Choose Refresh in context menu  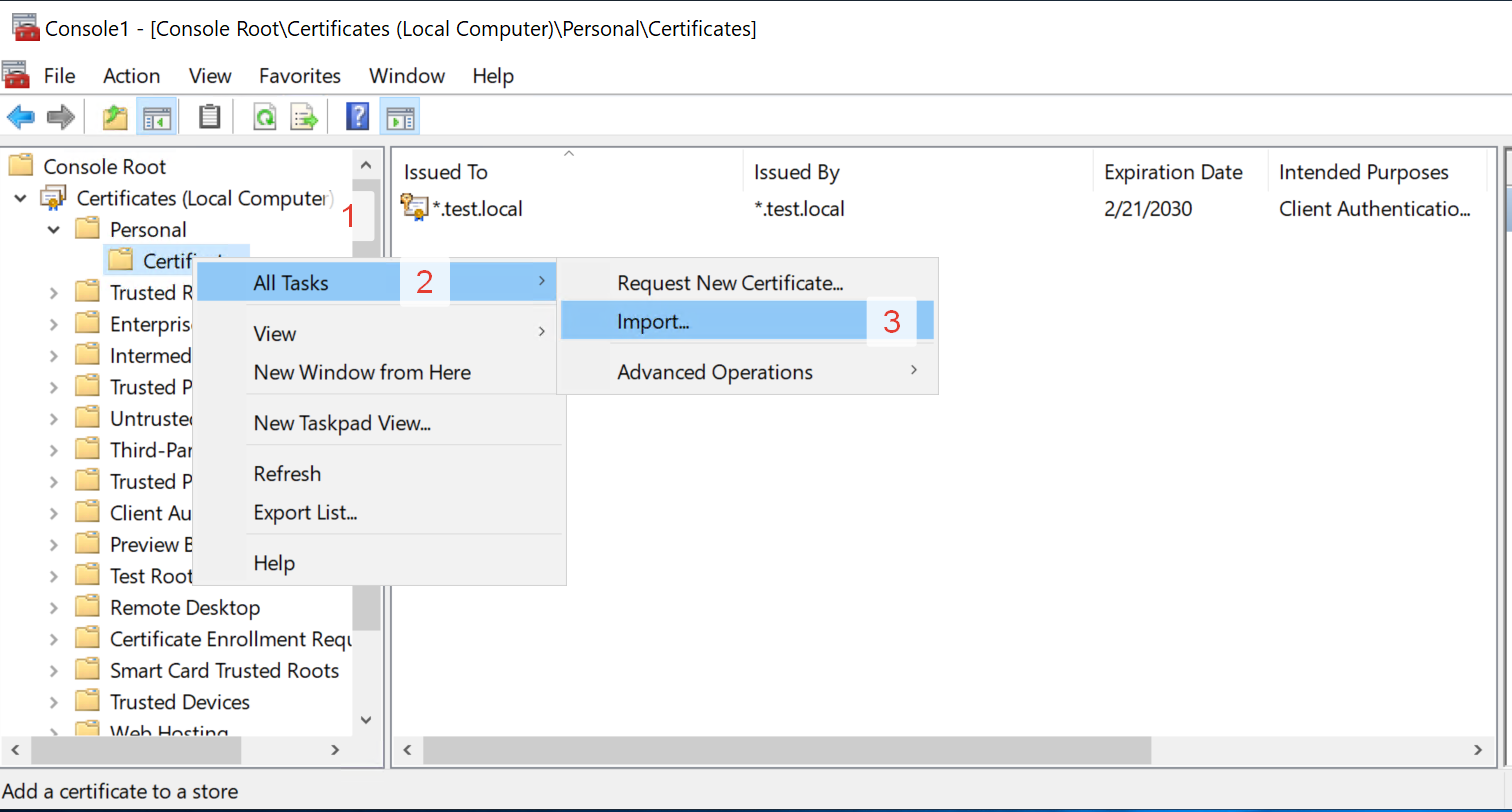click(x=379, y=473)
